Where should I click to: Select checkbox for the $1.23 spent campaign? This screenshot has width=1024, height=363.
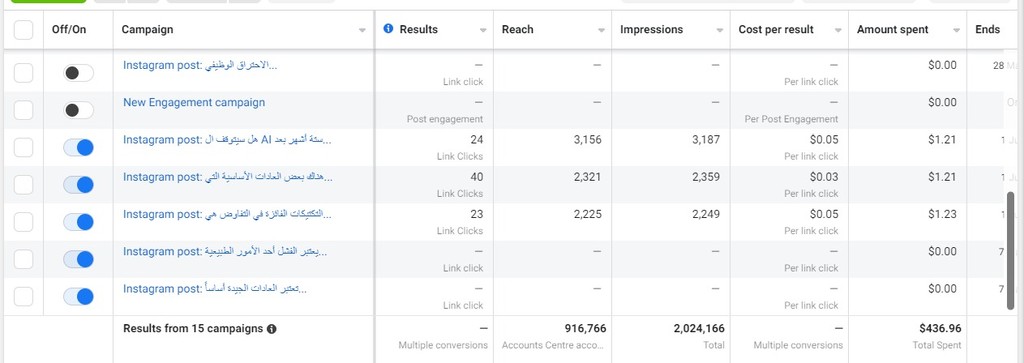pos(24,222)
